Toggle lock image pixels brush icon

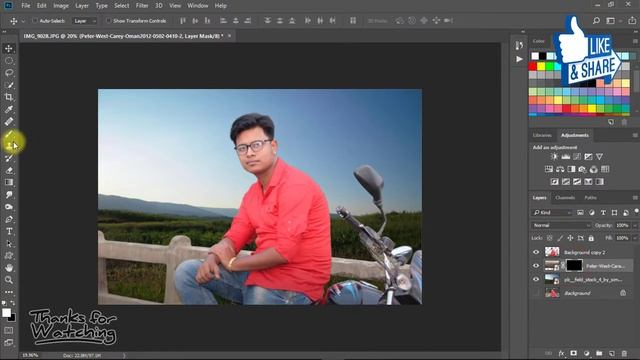click(560, 238)
